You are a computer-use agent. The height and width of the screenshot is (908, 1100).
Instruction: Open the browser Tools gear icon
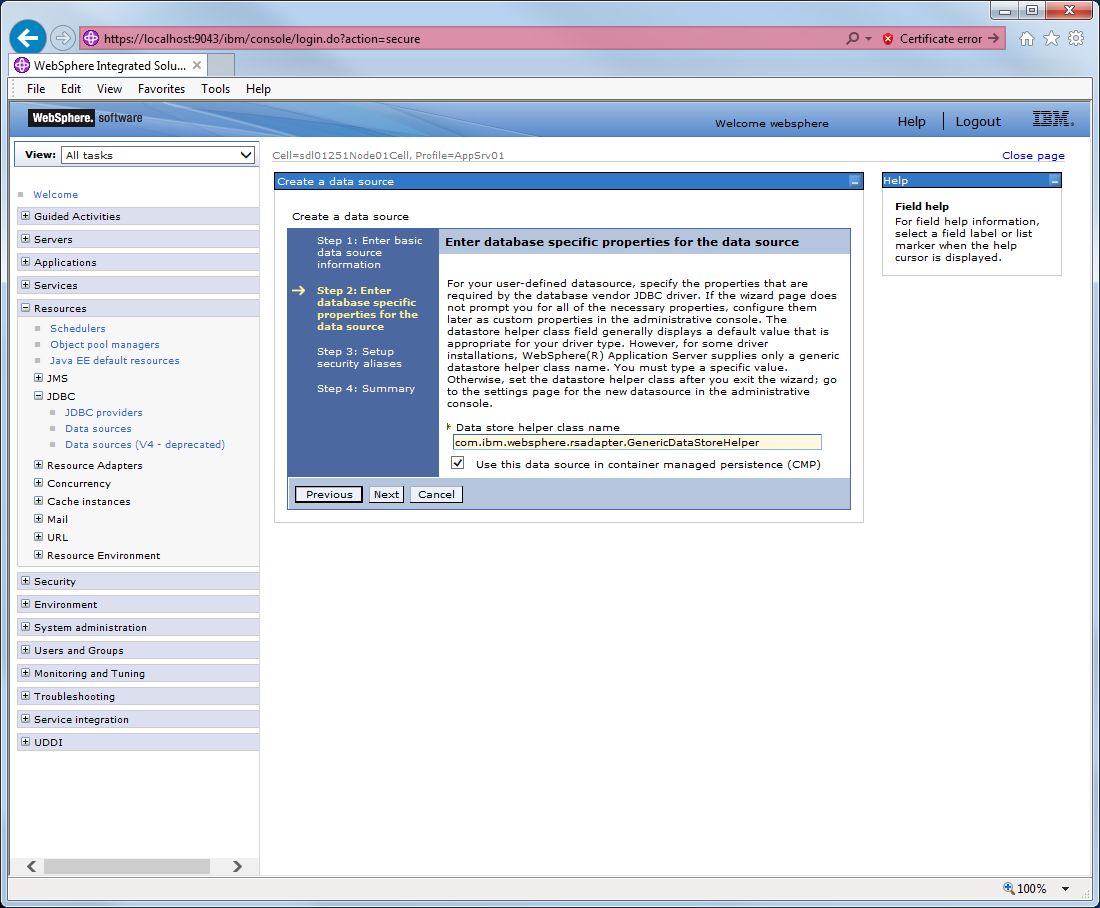click(x=1076, y=39)
